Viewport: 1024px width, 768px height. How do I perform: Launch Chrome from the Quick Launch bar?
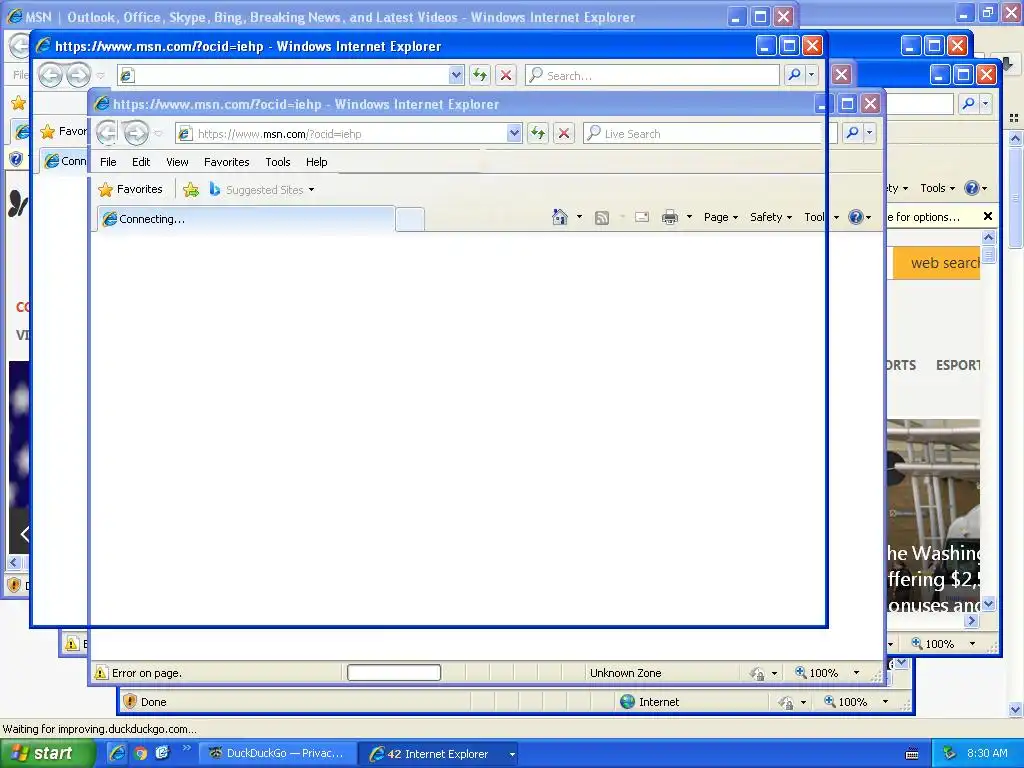tap(140, 754)
